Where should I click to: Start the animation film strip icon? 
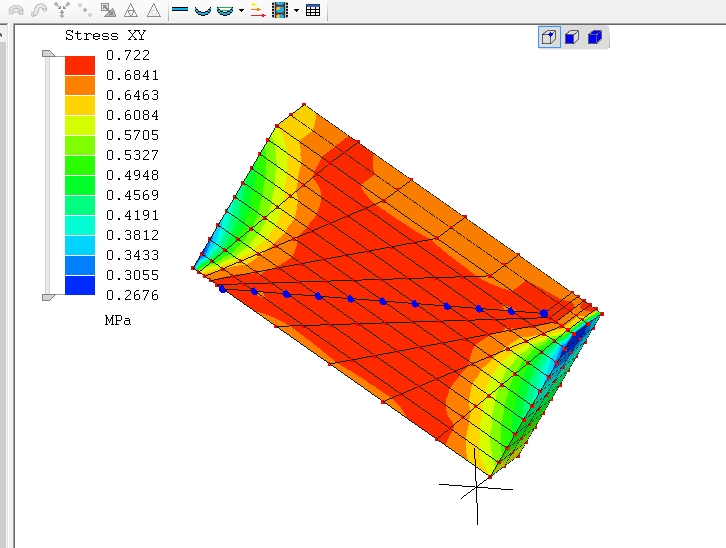tap(280, 10)
